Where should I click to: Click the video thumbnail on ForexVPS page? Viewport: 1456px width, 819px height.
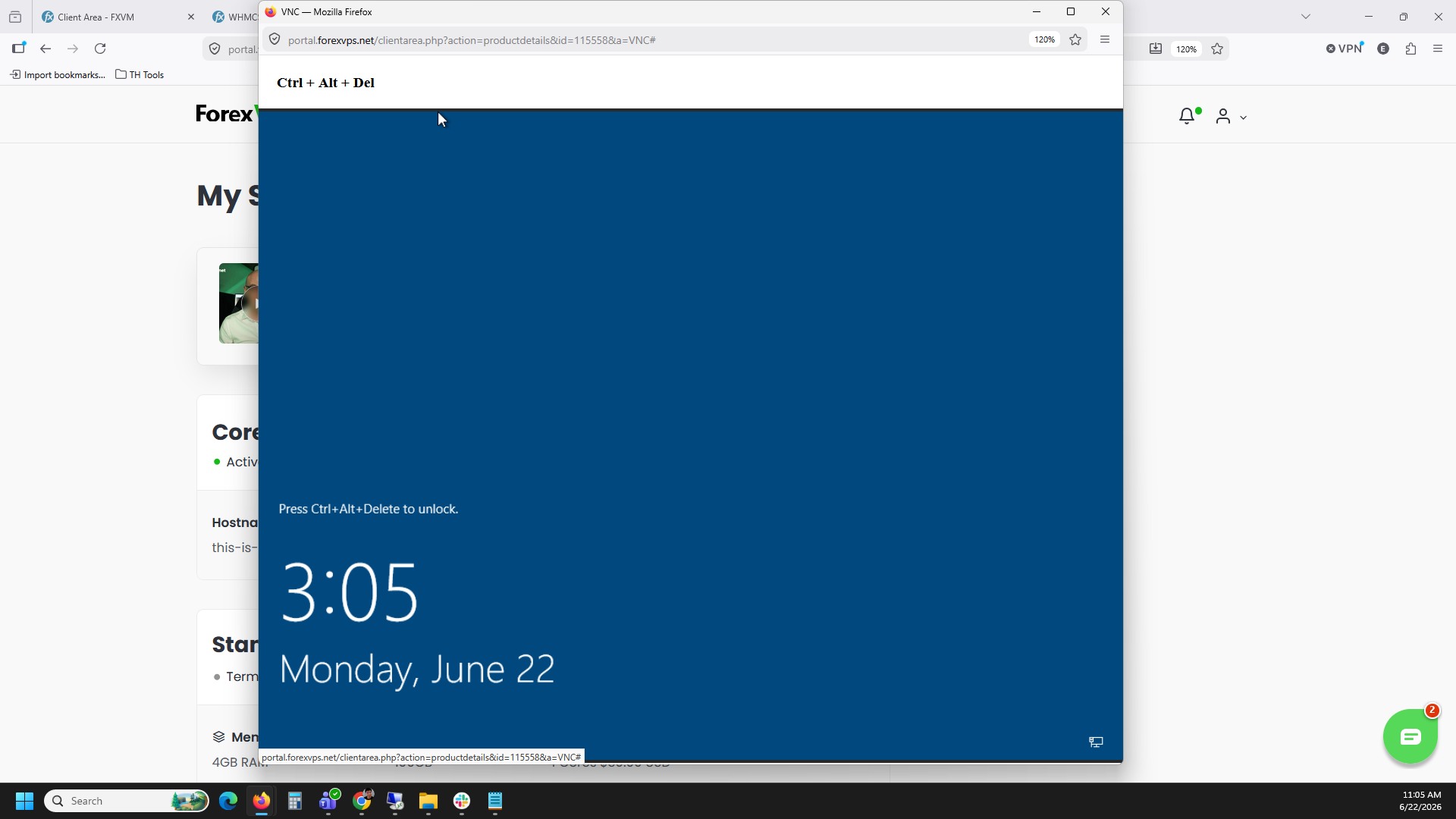[x=239, y=303]
